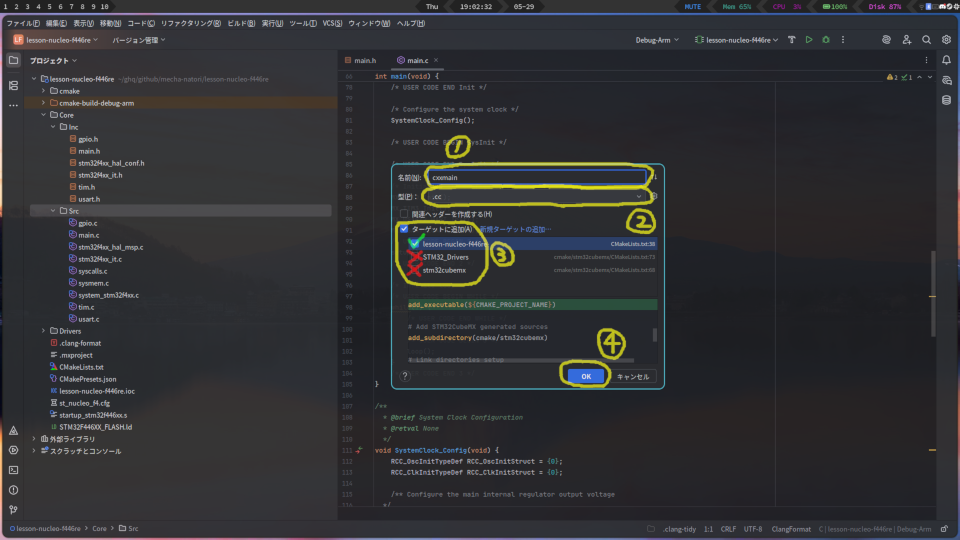Open the Database tool window
Screen dimensions: 960x540
(946, 100)
